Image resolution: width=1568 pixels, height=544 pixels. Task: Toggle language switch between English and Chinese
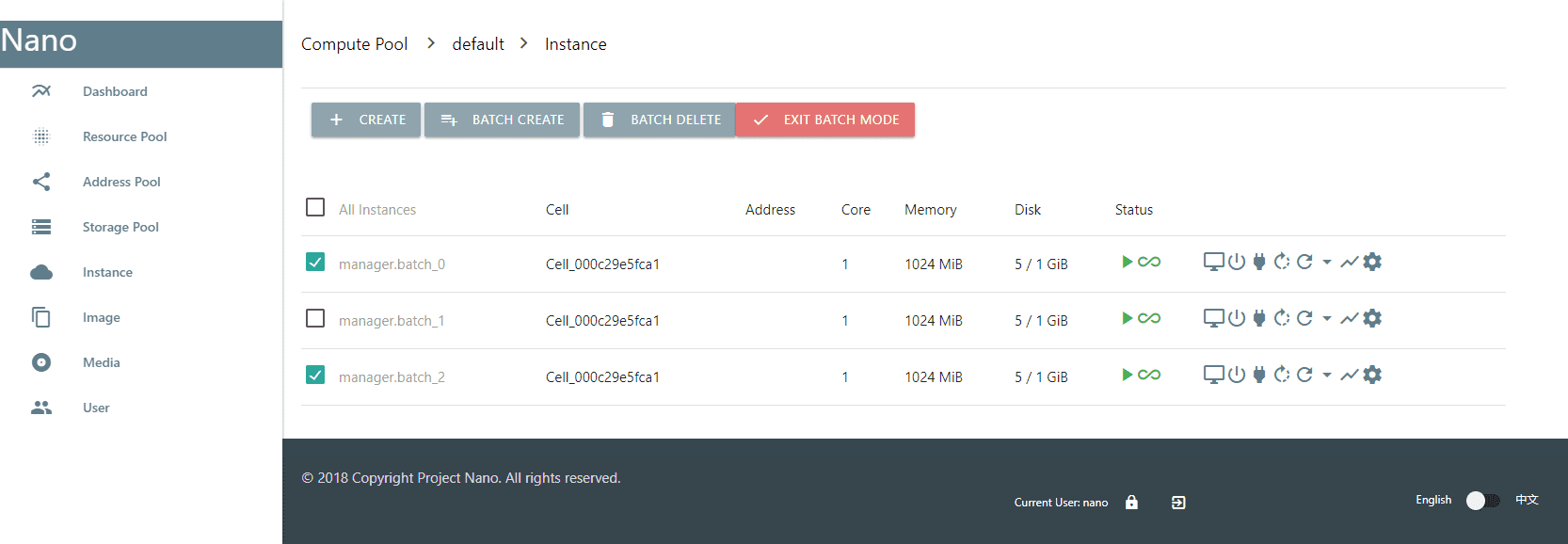(x=1482, y=501)
